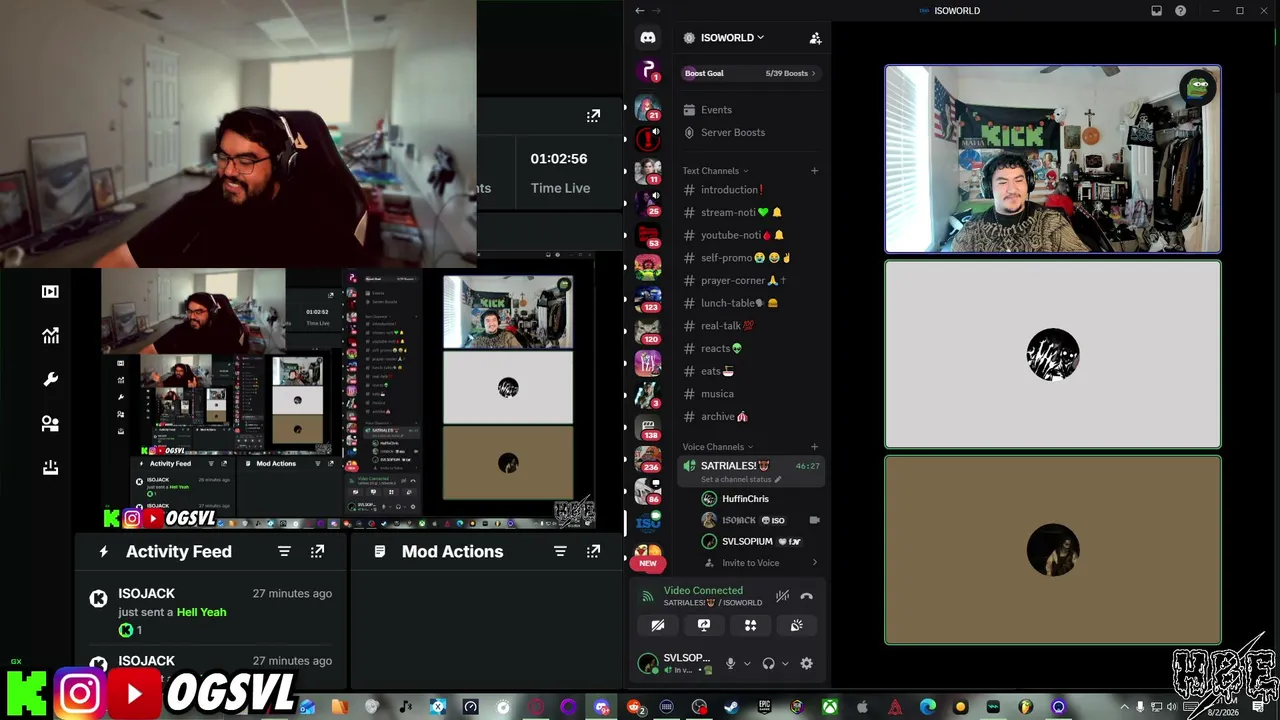Open the Kick dashboard download tray icon

pos(50,468)
